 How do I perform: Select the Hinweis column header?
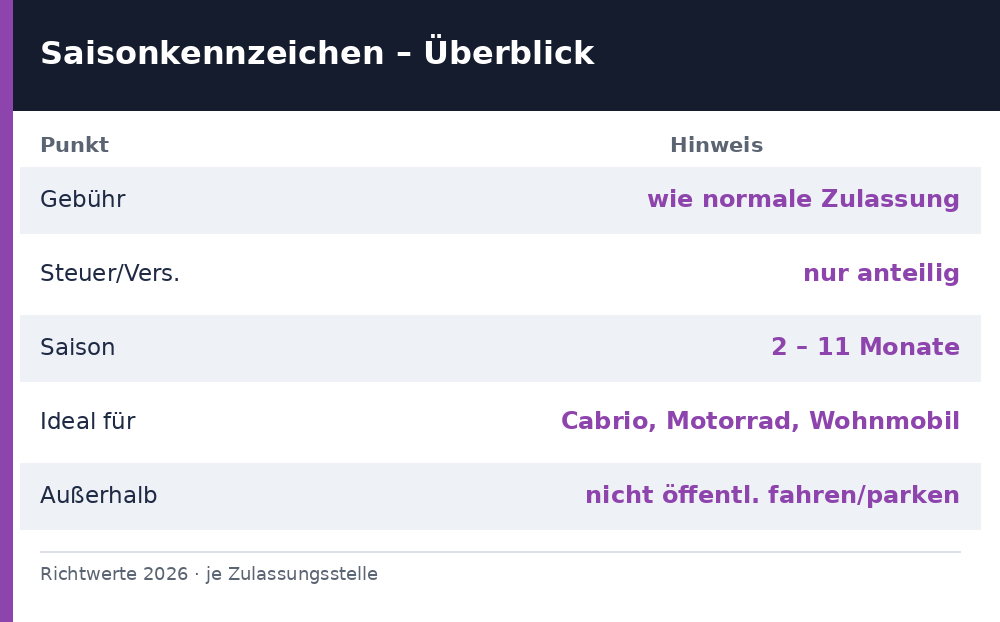tap(716, 145)
